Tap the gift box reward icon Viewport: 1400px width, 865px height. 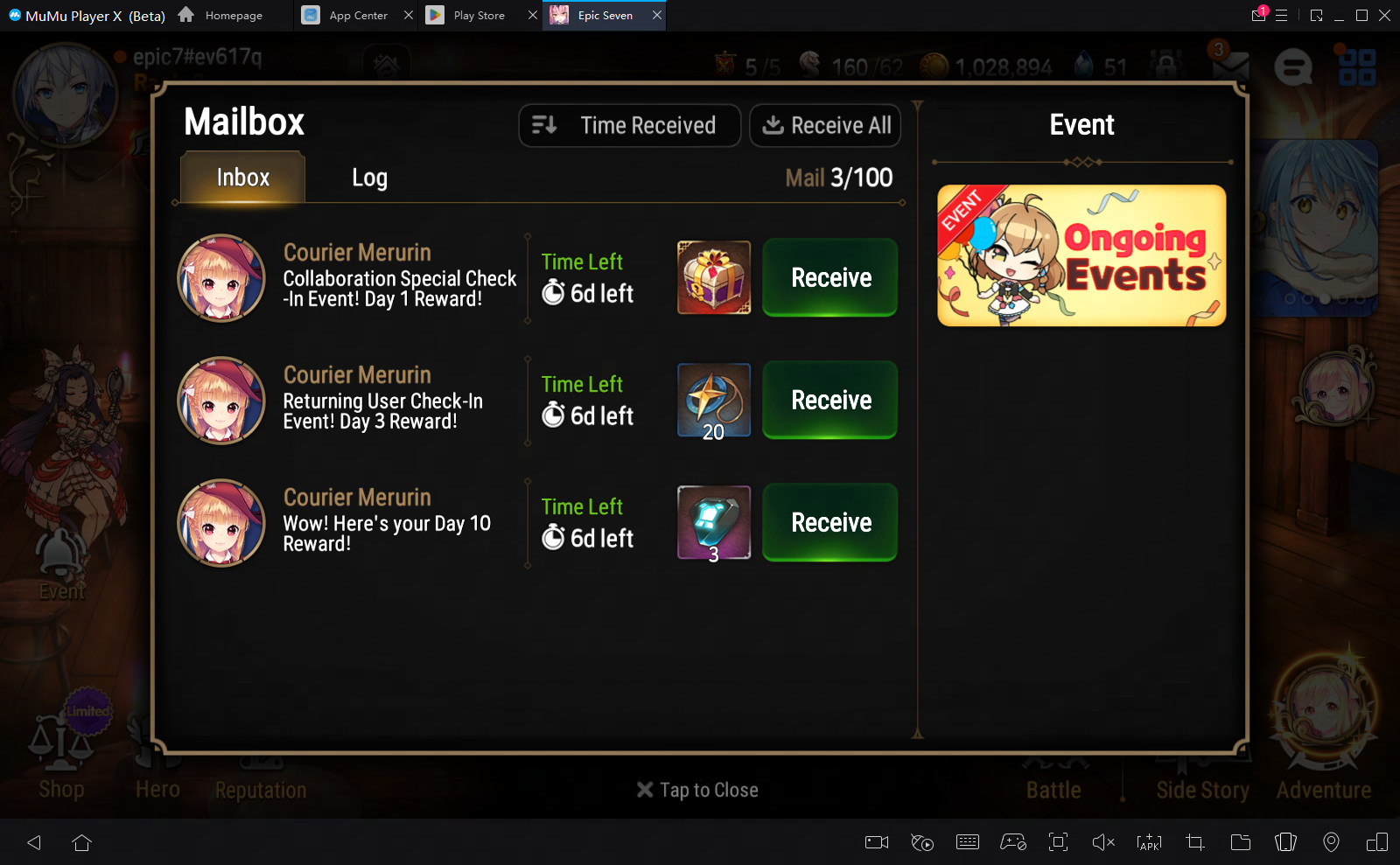(x=714, y=277)
